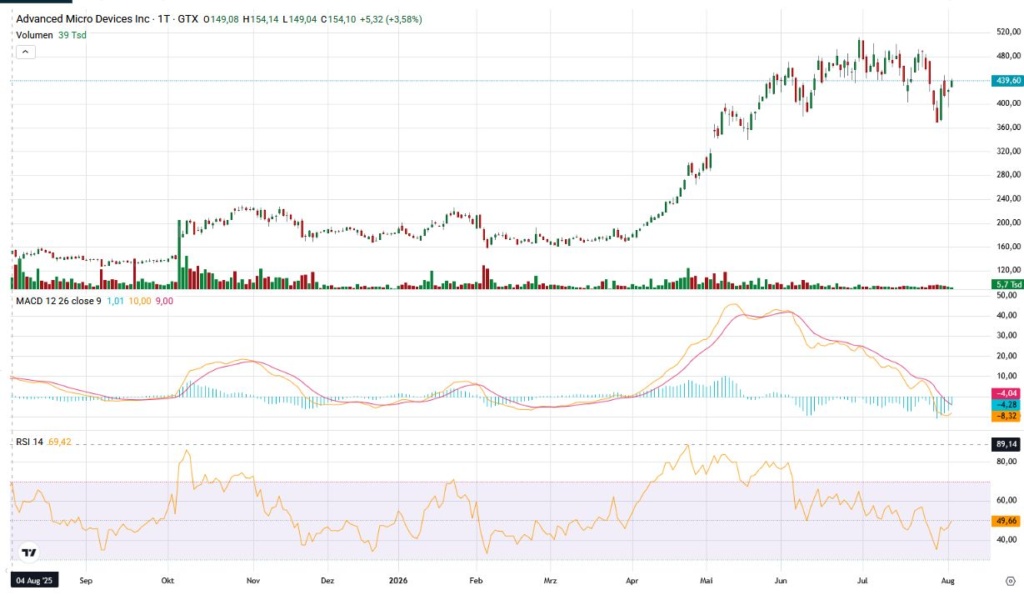Click the Jun label on time axis
The image size is (1024, 595).
click(x=780, y=581)
